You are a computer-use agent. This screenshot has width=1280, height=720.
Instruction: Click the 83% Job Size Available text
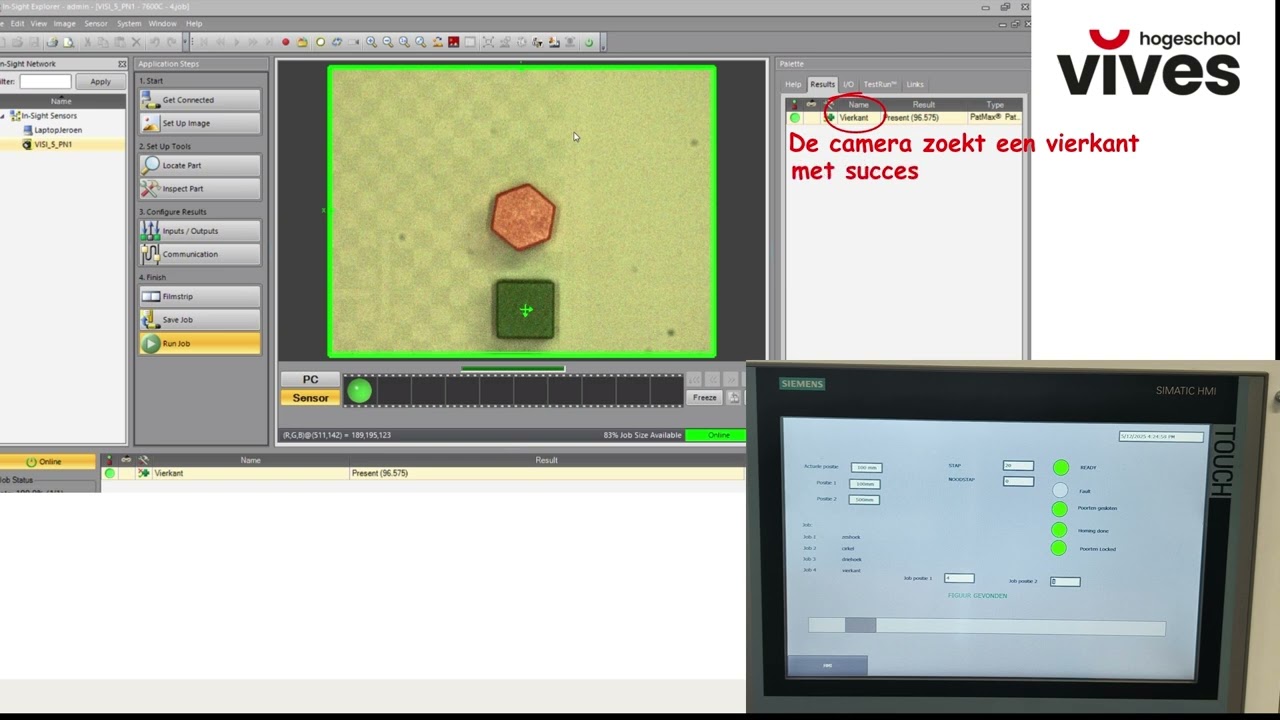[x=642, y=435]
